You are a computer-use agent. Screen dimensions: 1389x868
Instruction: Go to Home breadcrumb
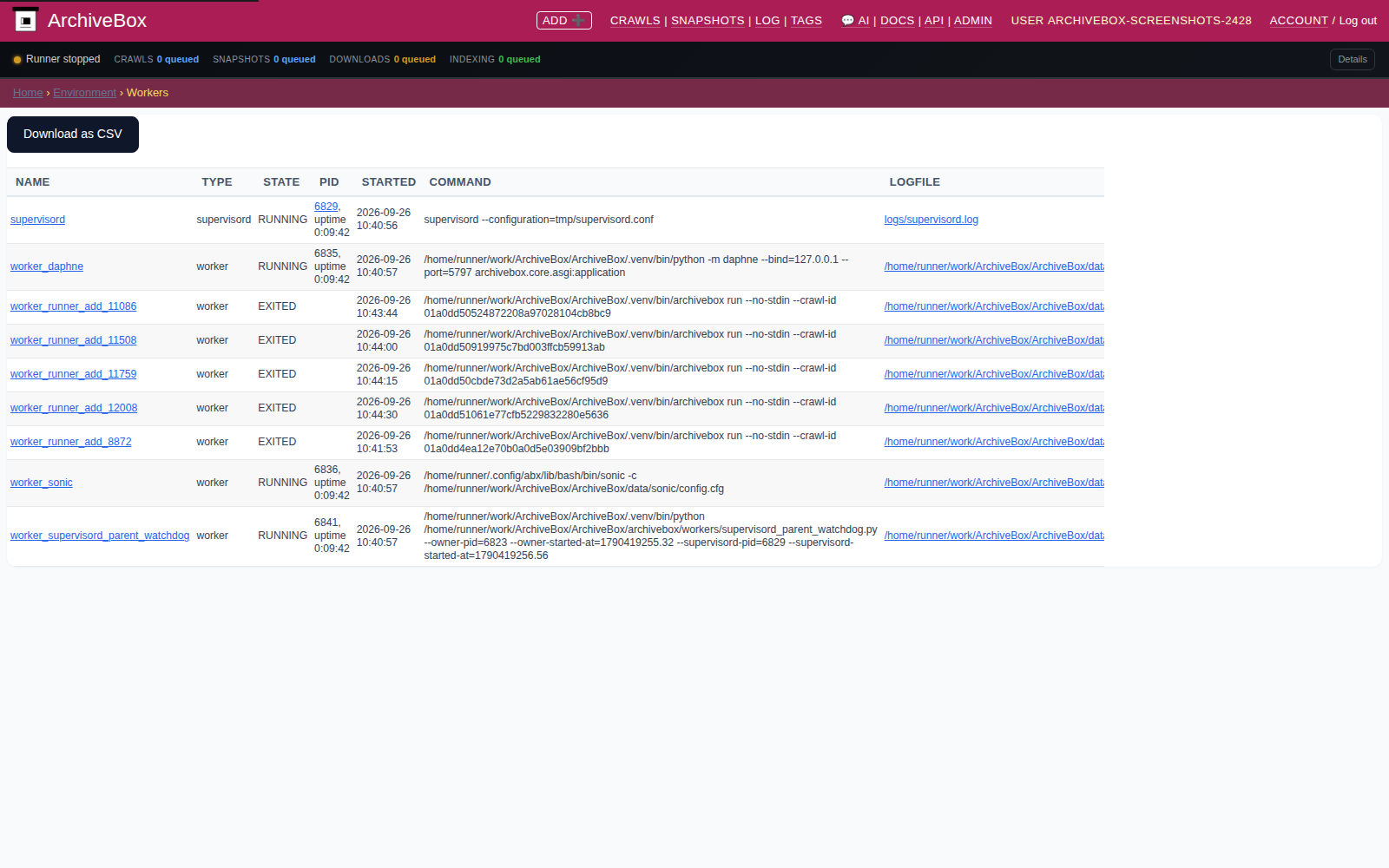(x=28, y=93)
